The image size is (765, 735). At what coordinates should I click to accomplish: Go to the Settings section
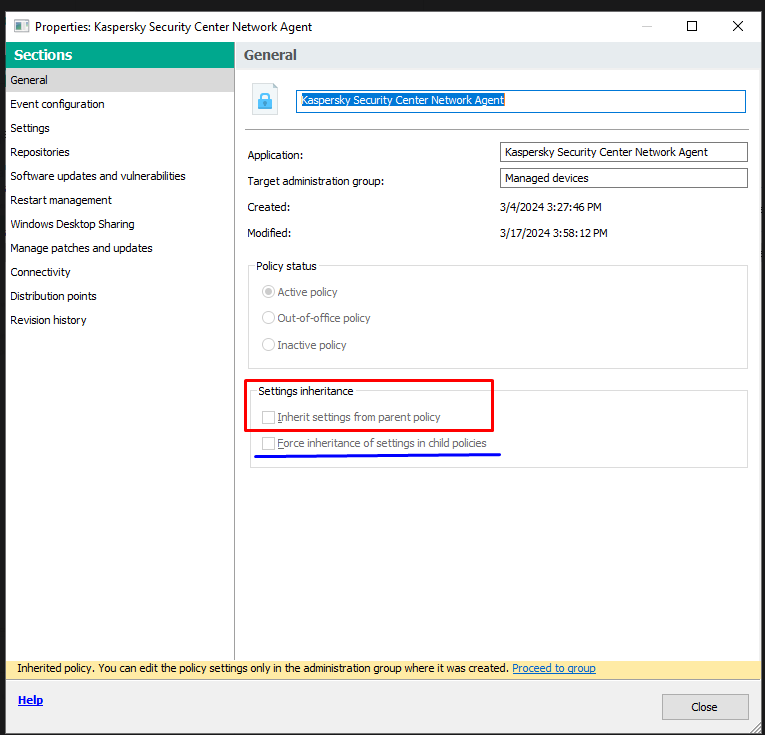click(x=120, y=128)
